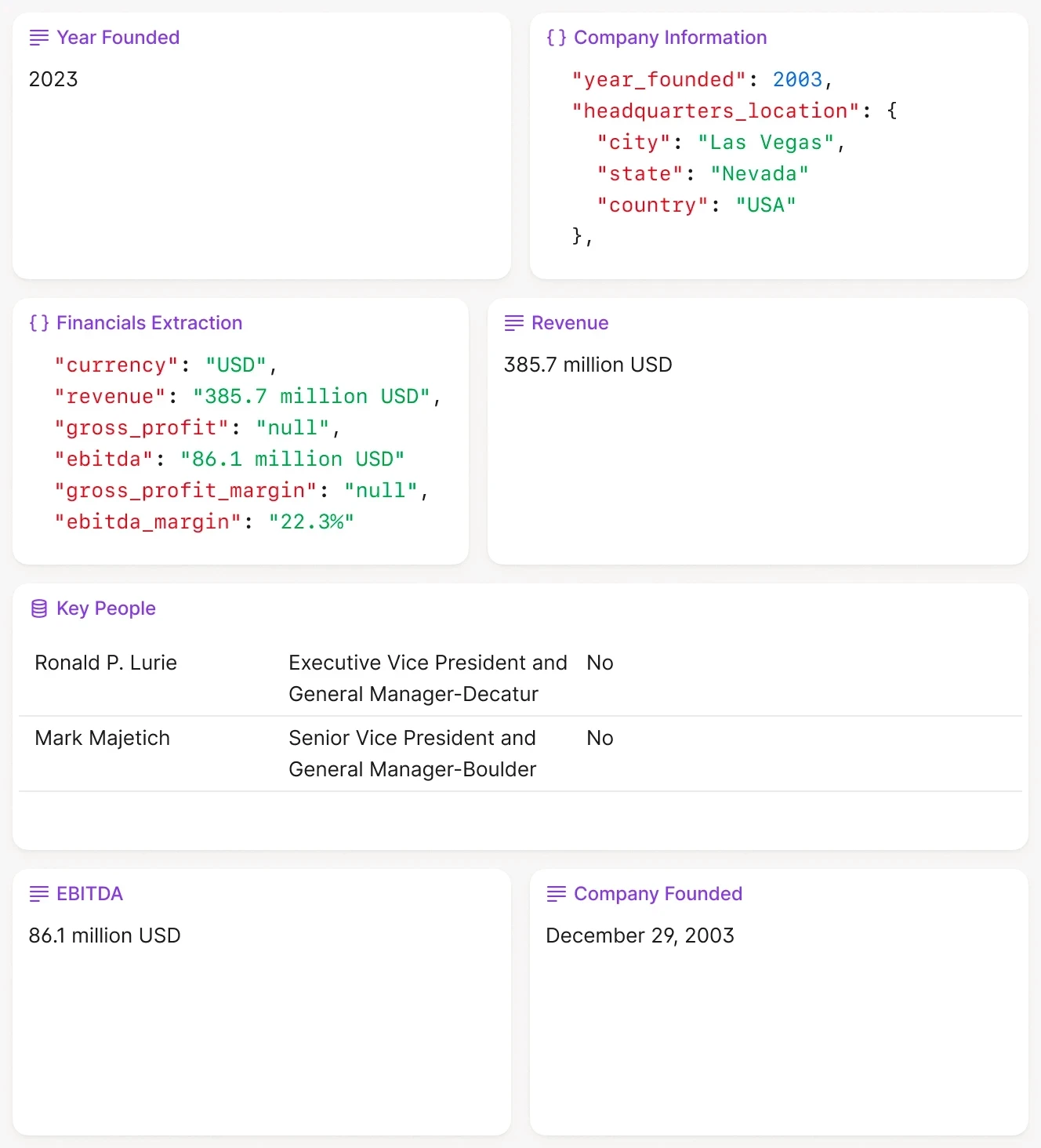Click the database icon next to Key People

39,608
